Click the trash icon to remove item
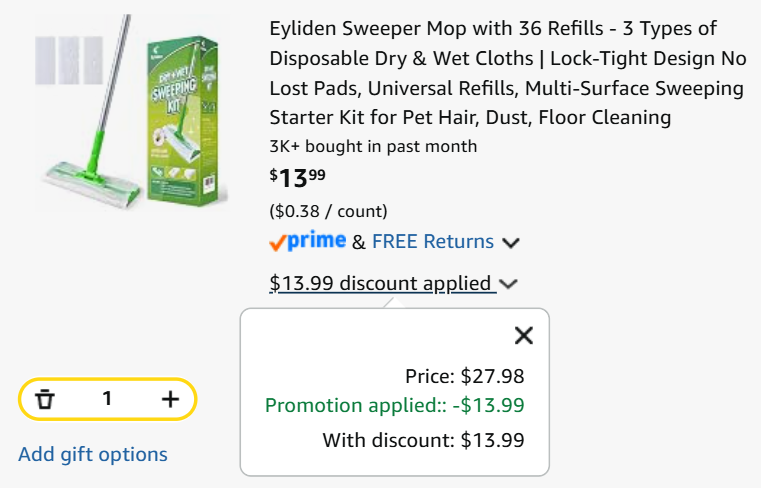 click(x=45, y=399)
